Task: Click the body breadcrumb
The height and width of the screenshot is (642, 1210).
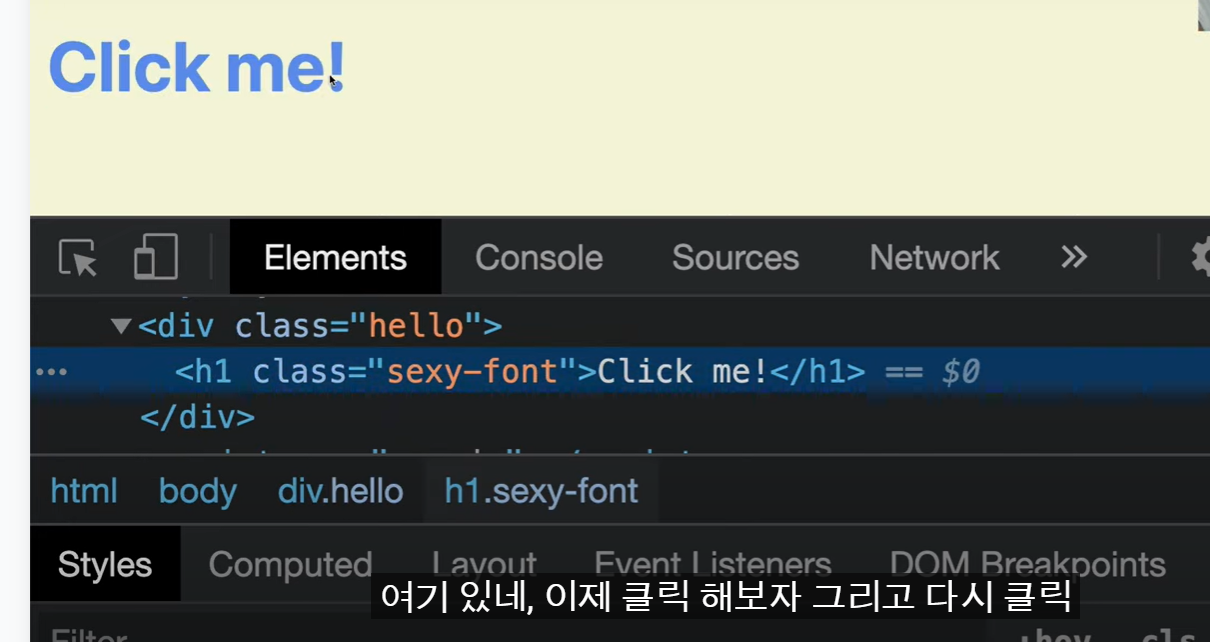Action: [198, 491]
